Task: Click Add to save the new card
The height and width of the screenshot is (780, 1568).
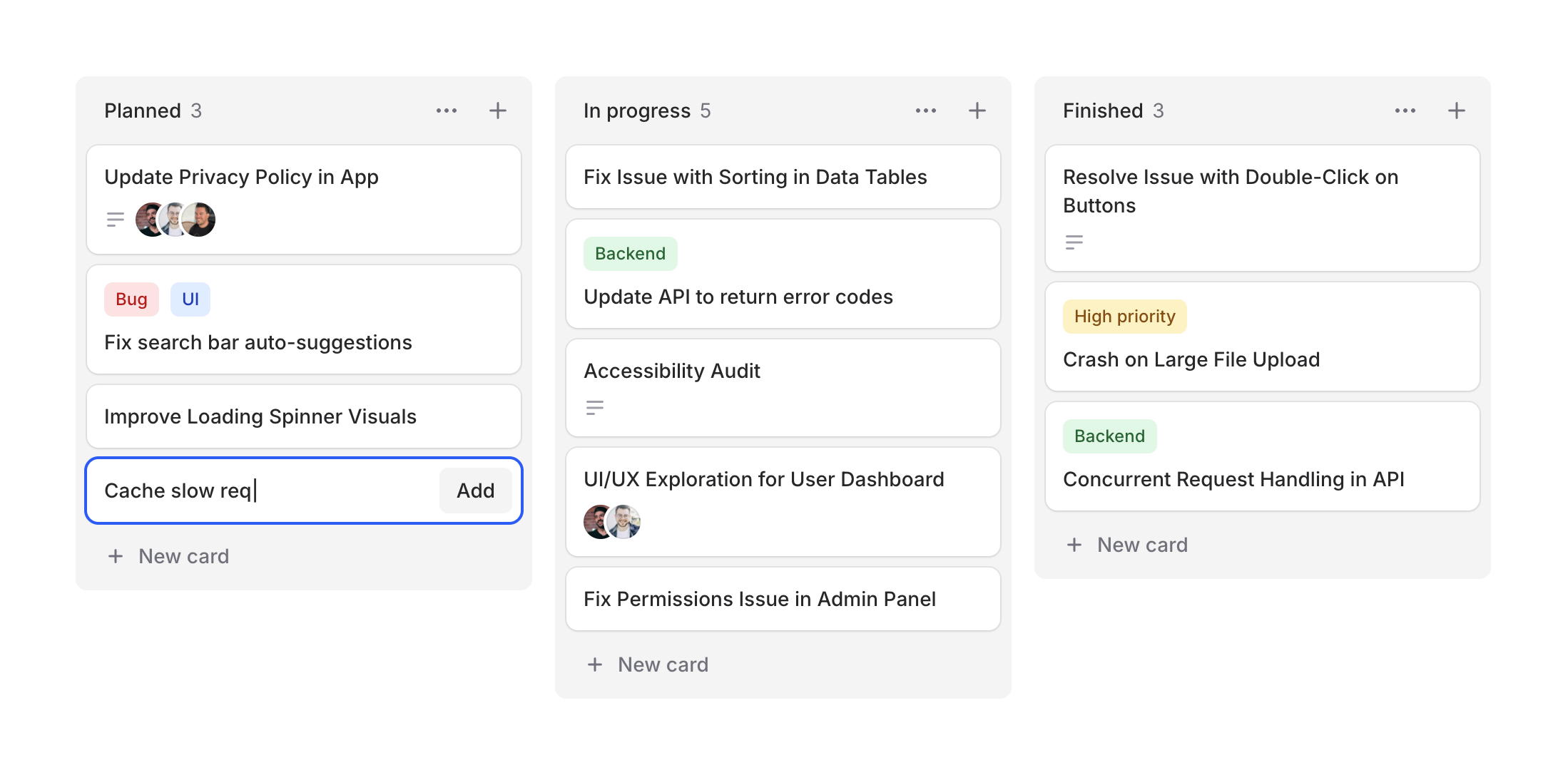Action: 475,491
